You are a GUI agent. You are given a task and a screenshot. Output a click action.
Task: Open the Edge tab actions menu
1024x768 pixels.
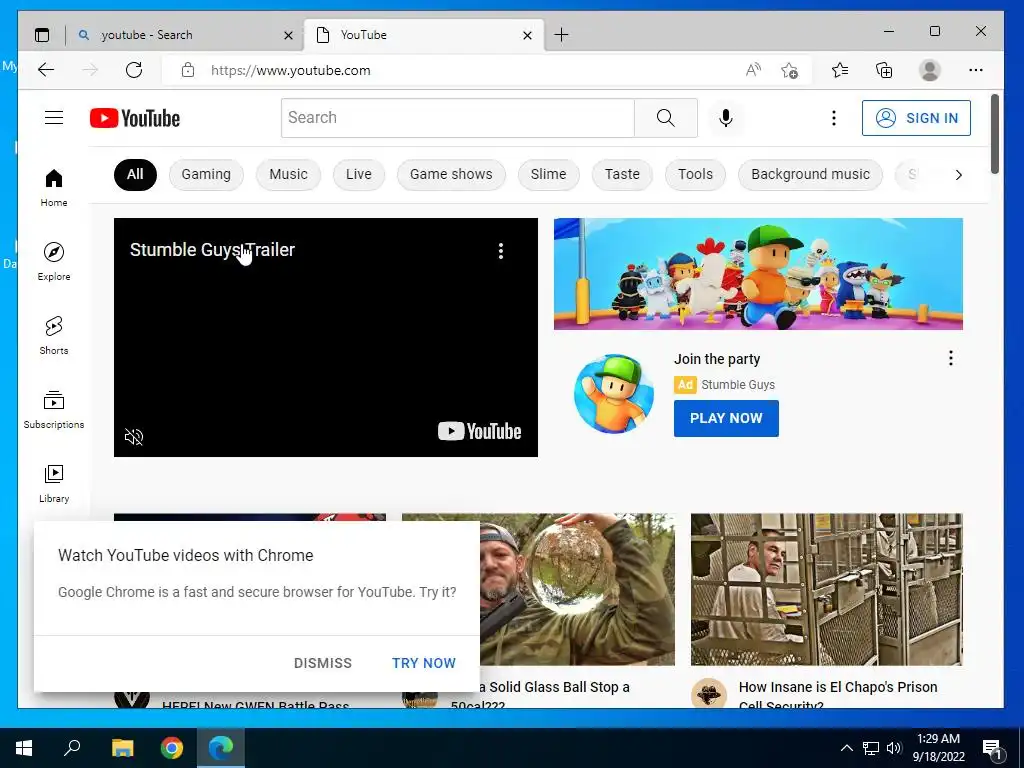point(42,35)
